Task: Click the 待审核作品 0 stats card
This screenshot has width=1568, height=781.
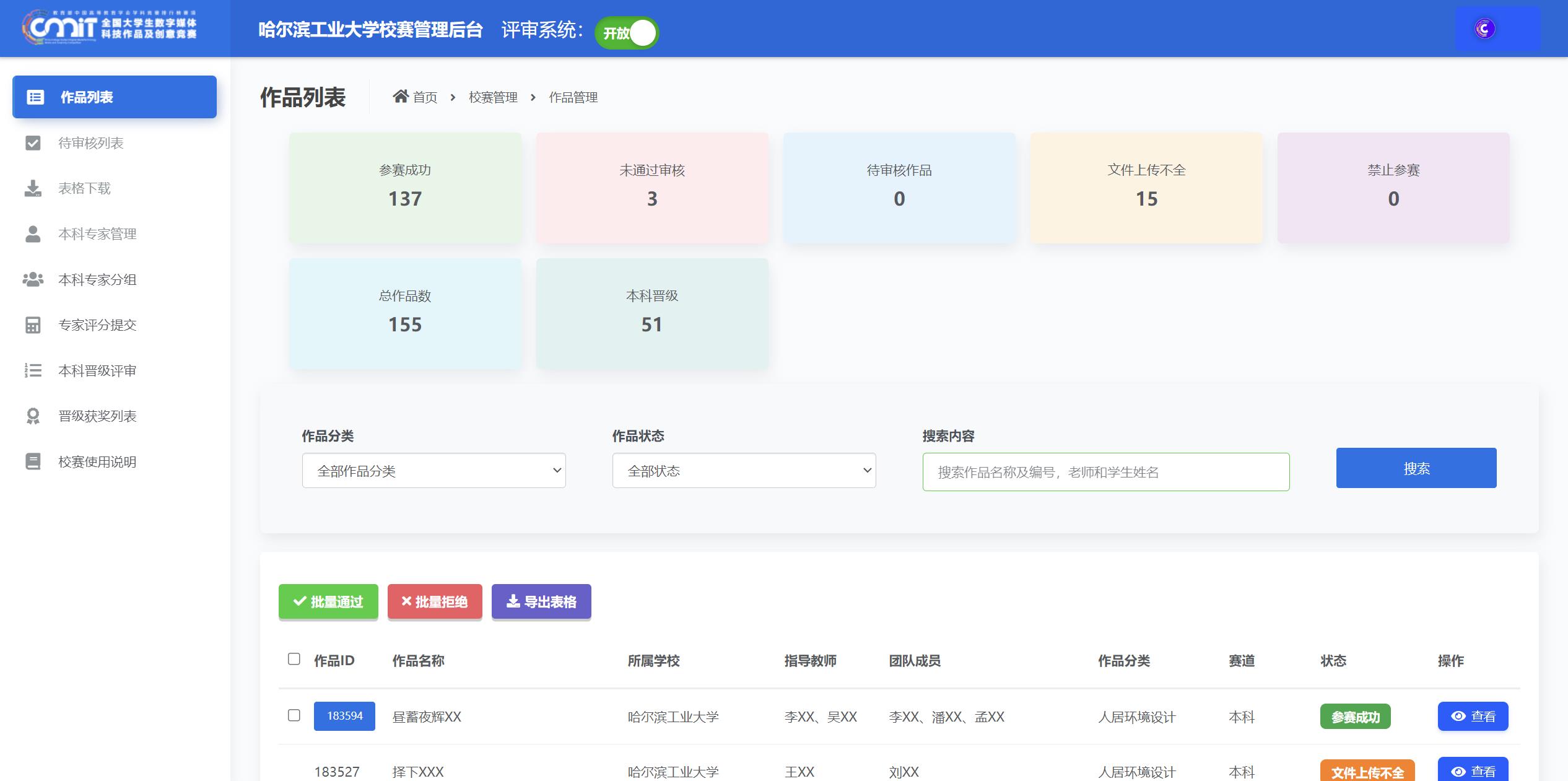Action: pos(899,187)
